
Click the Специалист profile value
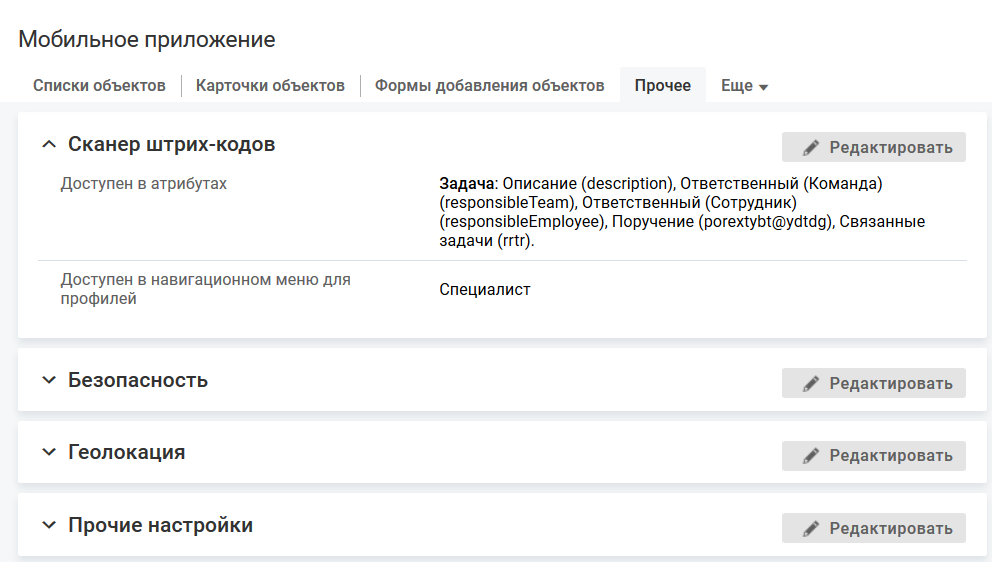pos(484,290)
